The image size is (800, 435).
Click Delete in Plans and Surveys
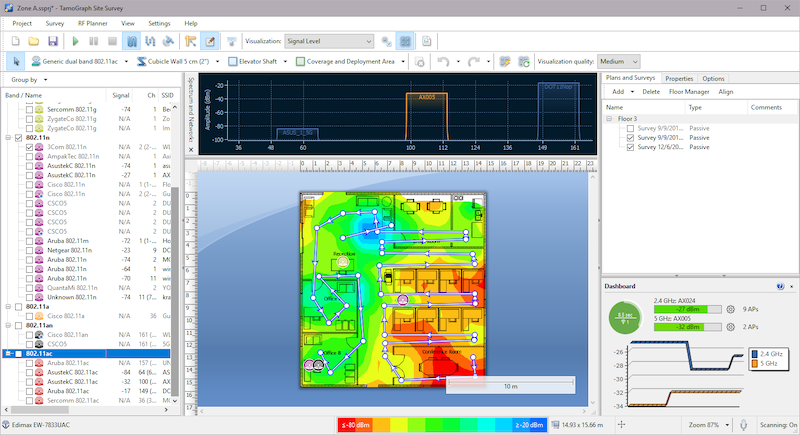(x=651, y=92)
